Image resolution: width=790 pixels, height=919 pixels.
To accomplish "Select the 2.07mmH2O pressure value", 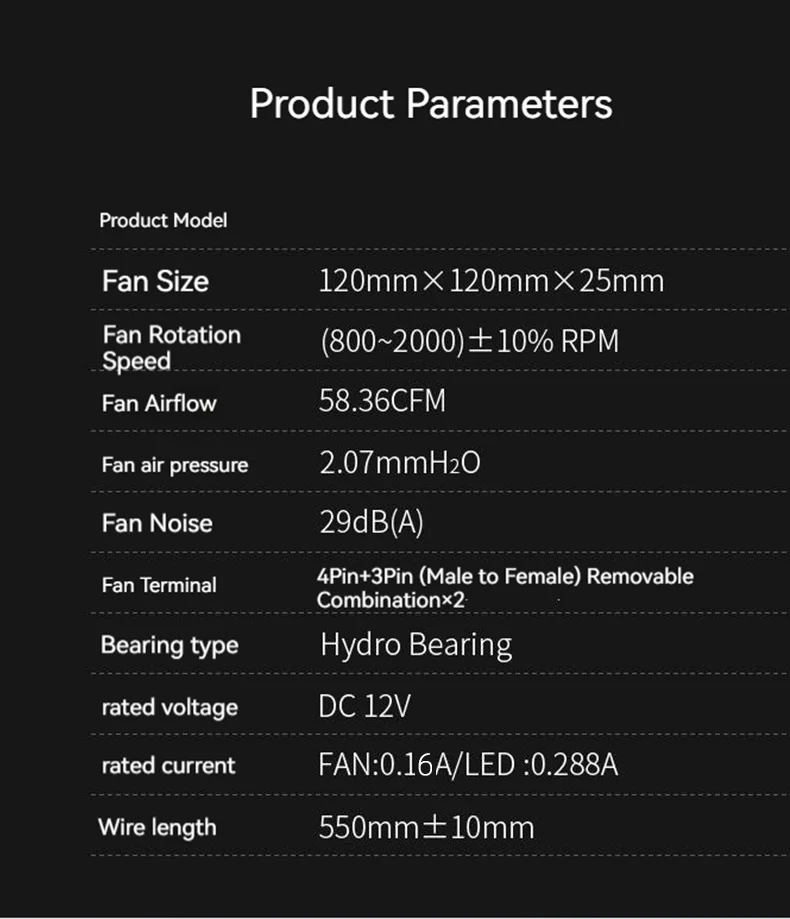I will pyautogui.click(x=399, y=463).
